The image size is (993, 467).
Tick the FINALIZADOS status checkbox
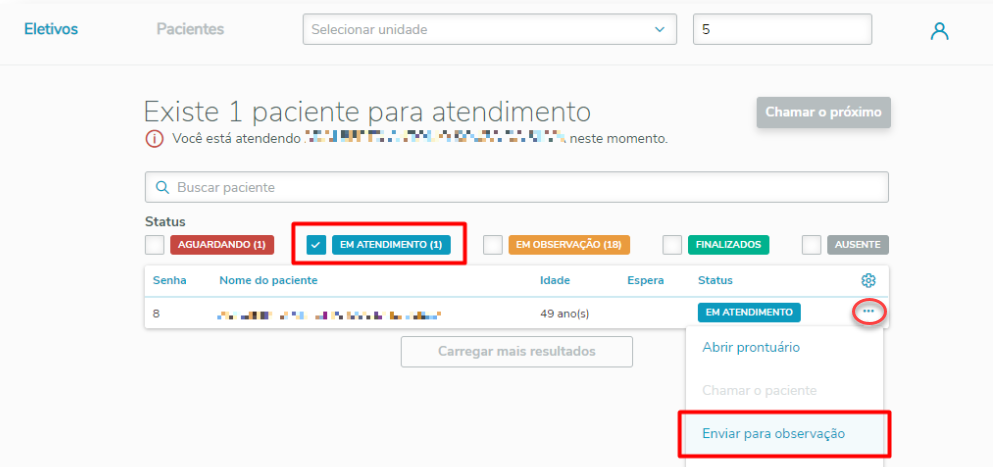pyautogui.click(x=673, y=245)
